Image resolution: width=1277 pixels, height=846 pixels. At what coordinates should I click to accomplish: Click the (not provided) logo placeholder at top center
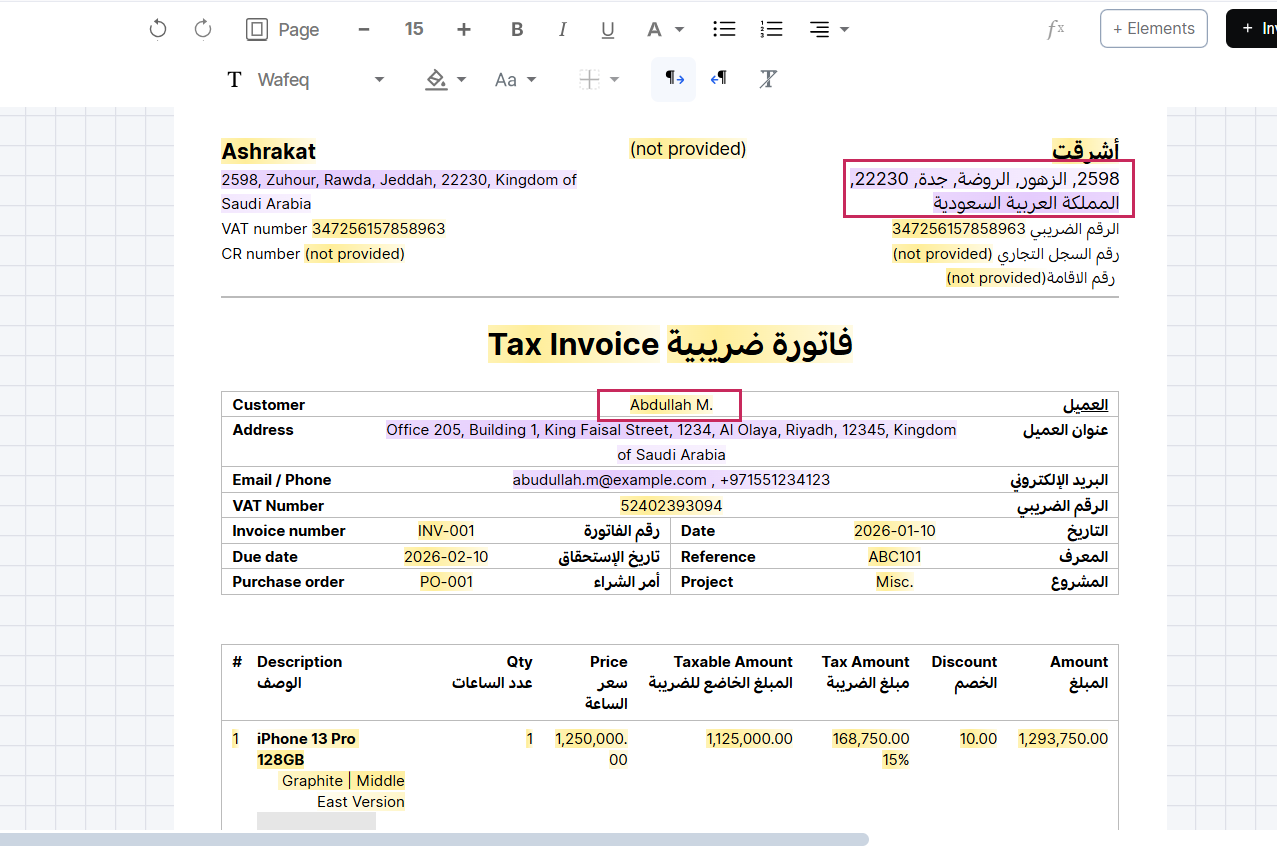click(x=688, y=149)
